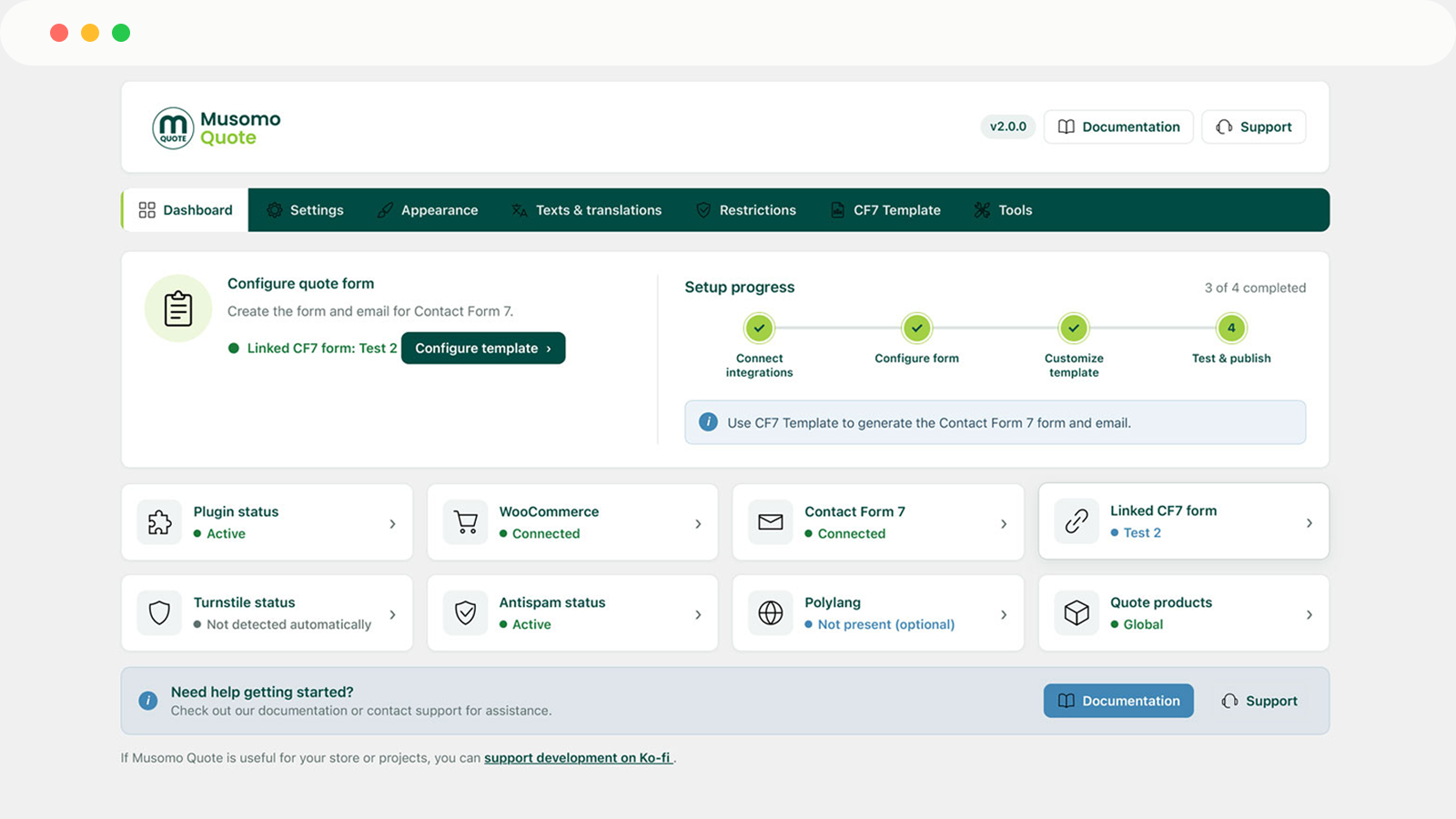
Task: Expand the Plugin status card chevron
Action: tap(392, 524)
